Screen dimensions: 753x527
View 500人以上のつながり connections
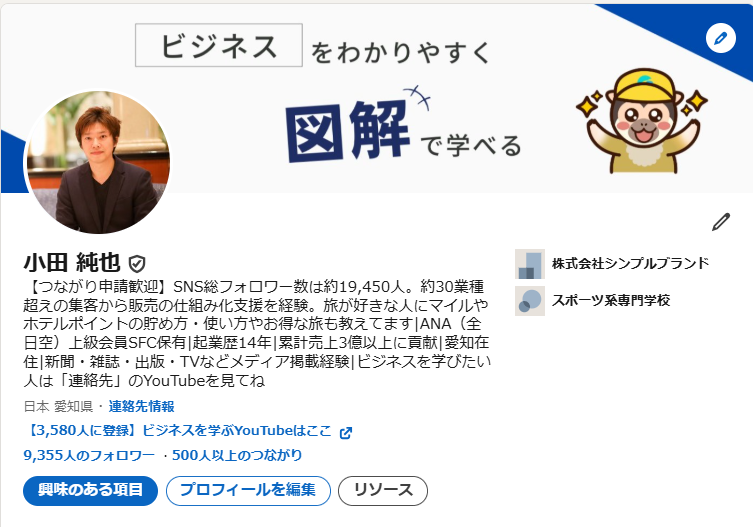(x=237, y=455)
